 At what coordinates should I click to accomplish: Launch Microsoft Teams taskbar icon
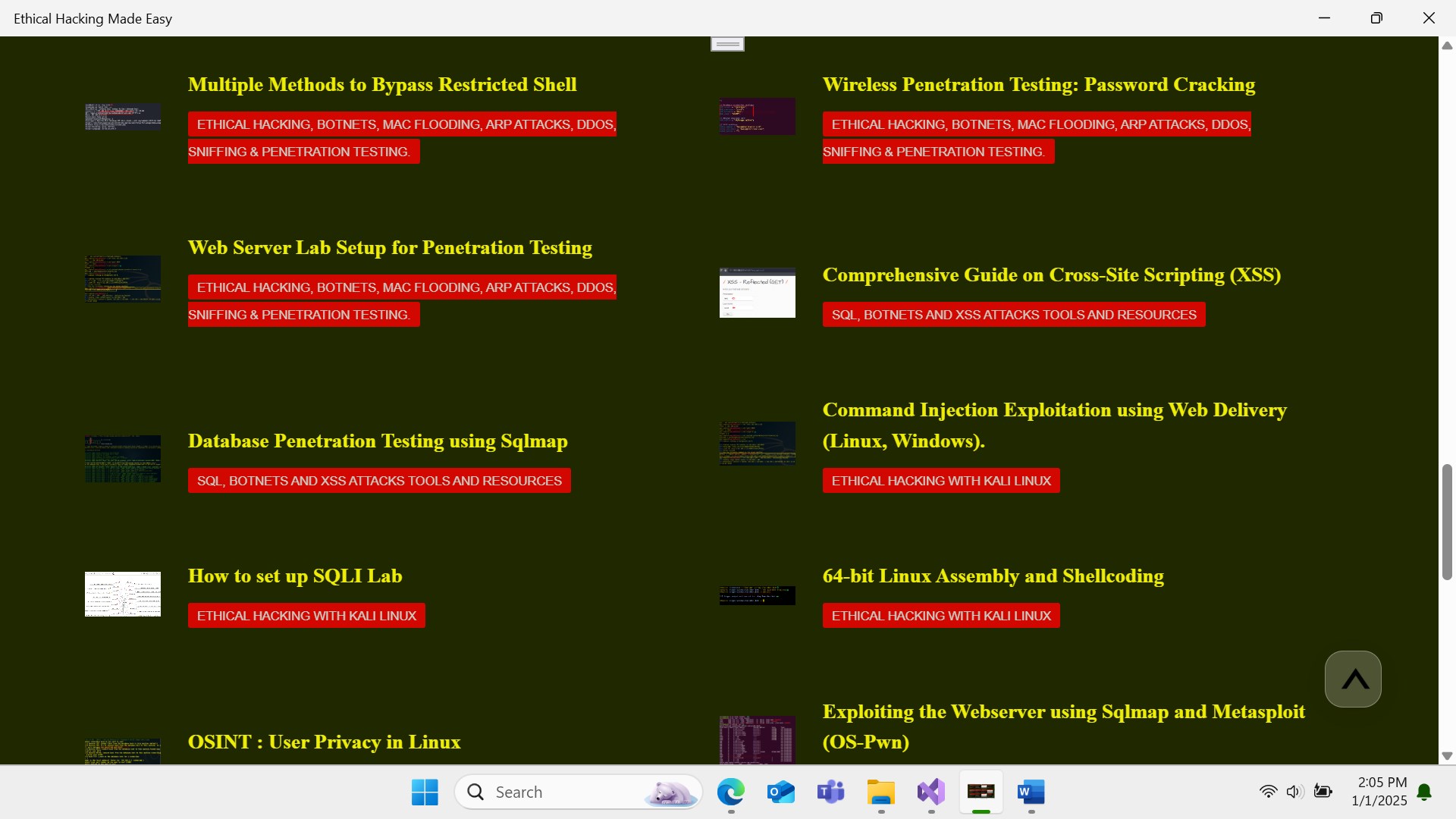(x=830, y=792)
